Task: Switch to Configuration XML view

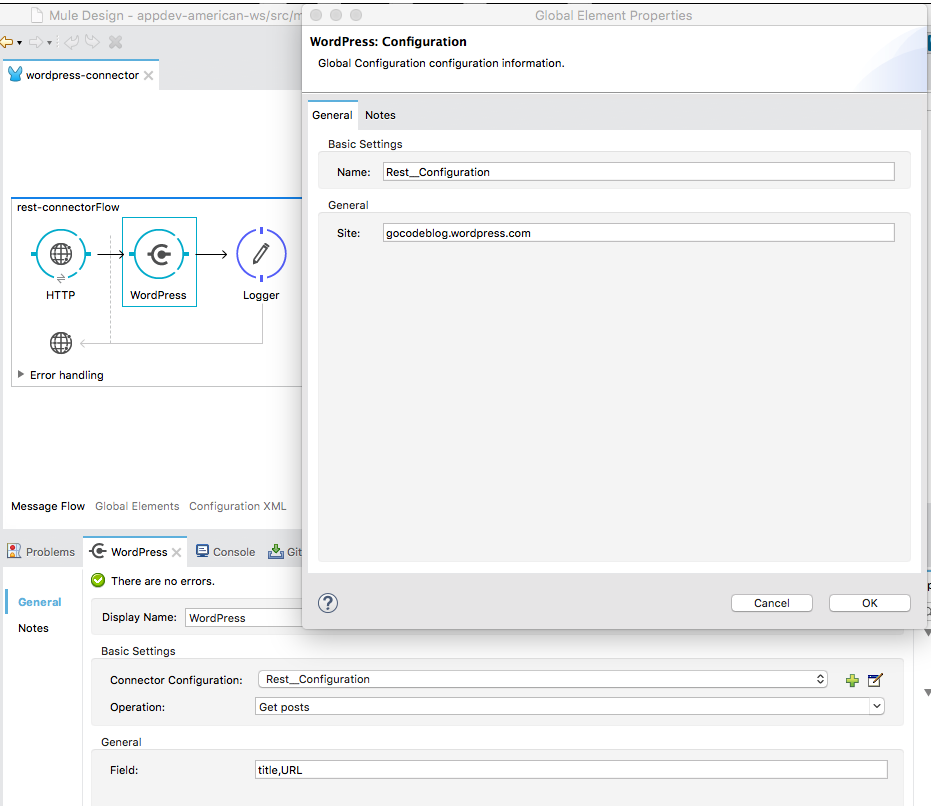Action: pos(238,506)
